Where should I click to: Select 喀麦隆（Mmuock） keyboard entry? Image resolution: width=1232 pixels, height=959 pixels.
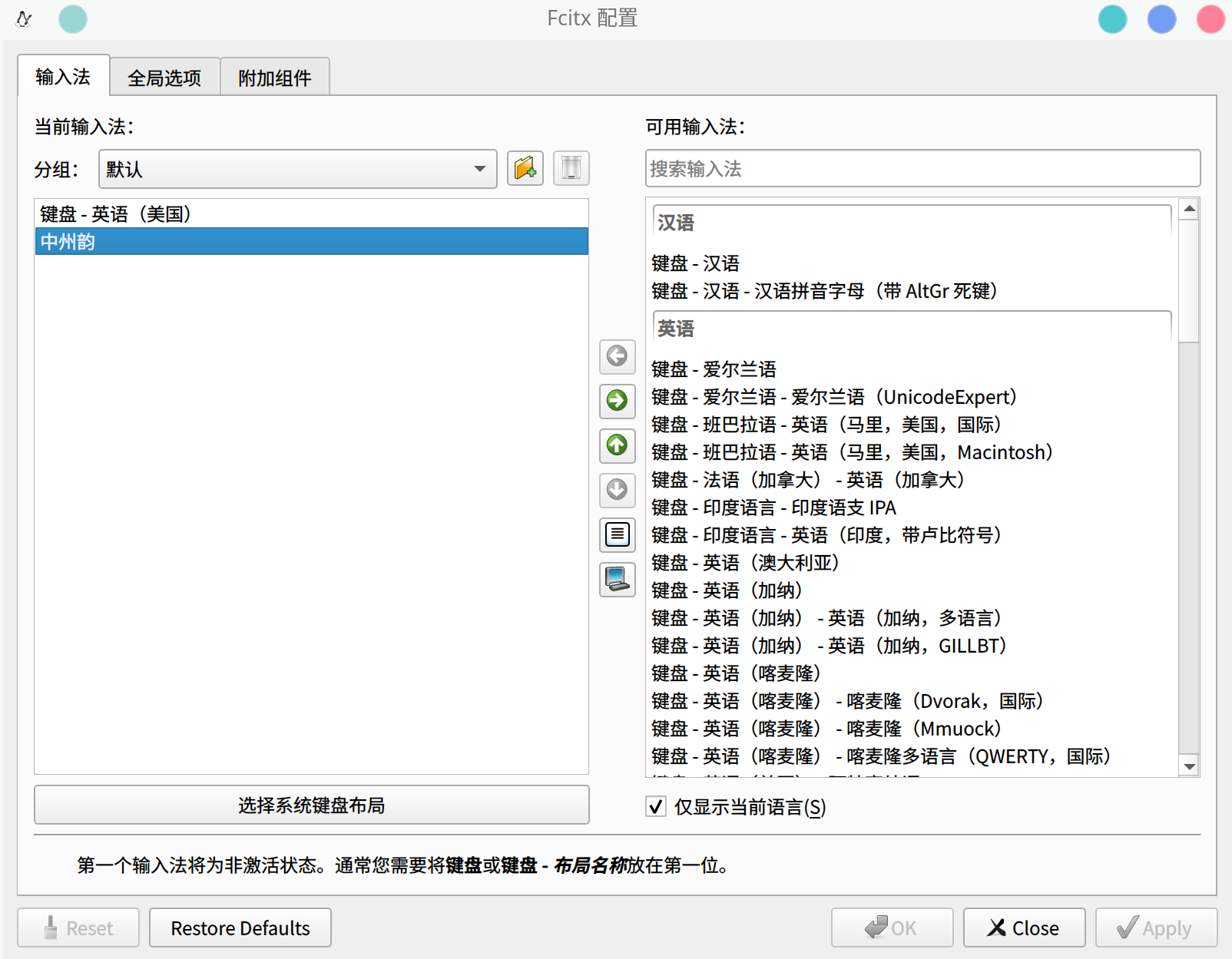[912, 729]
